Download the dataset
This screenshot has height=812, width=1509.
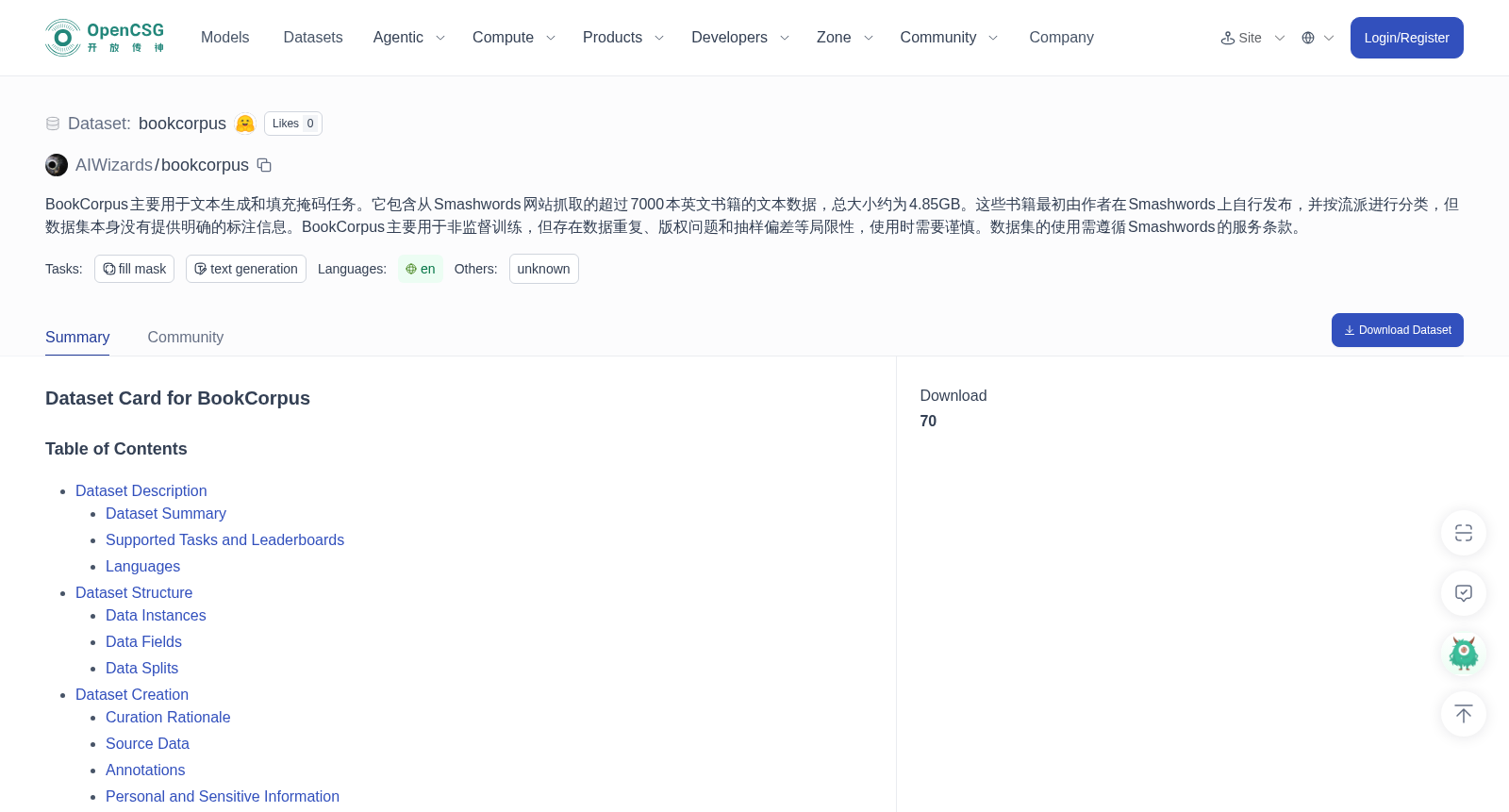pyautogui.click(x=1397, y=330)
